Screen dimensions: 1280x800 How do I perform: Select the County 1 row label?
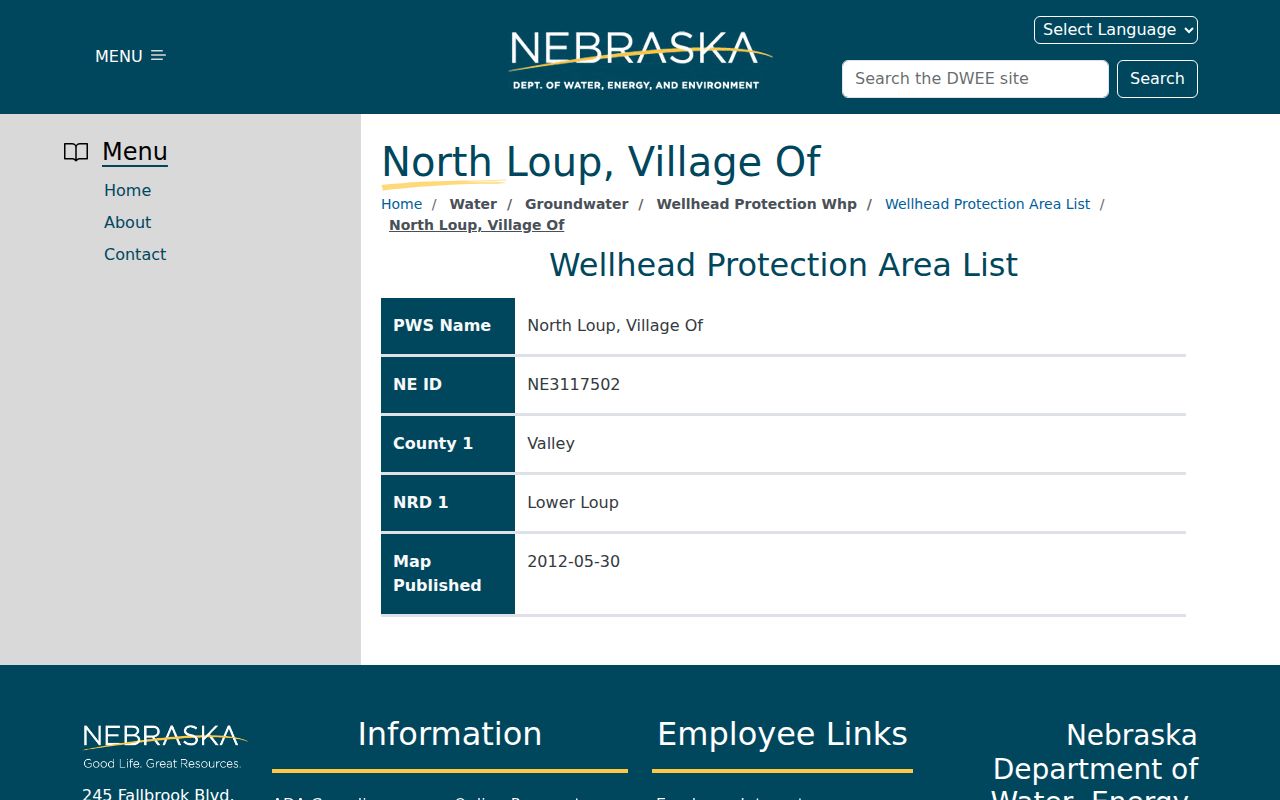(x=448, y=443)
